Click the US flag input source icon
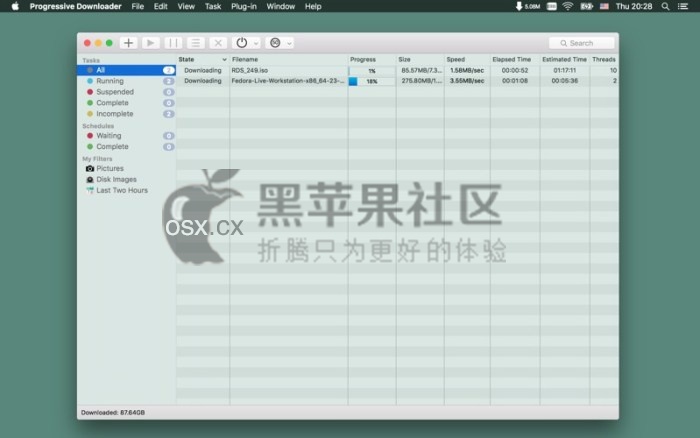The image size is (700, 438). point(604,6)
